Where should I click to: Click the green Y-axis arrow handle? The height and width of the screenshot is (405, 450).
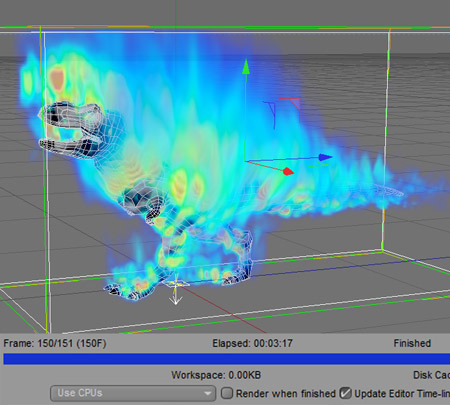pyautogui.click(x=246, y=67)
